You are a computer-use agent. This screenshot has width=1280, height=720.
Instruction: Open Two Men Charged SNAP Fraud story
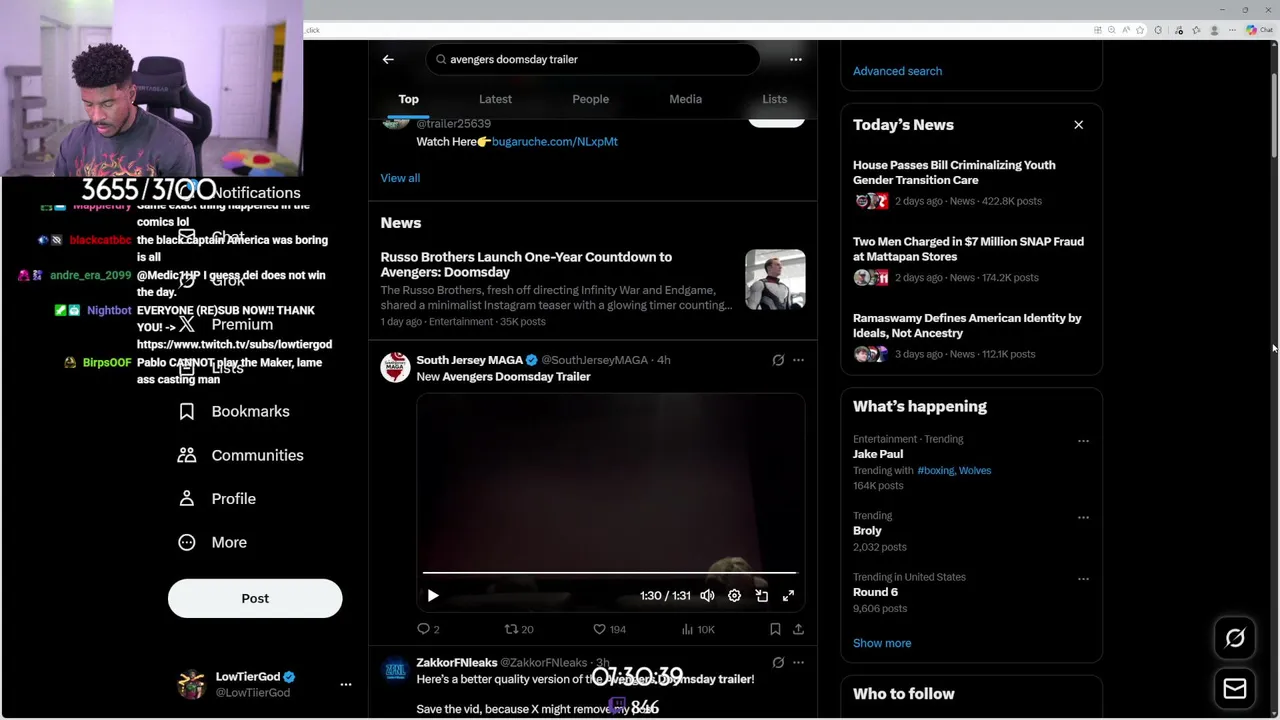(x=968, y=249)
